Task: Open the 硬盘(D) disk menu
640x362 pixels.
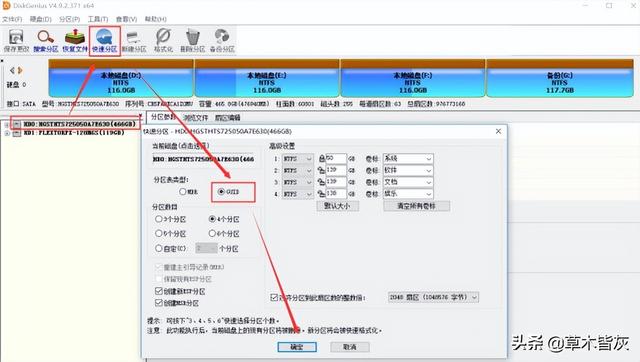Action: point(40,19)
